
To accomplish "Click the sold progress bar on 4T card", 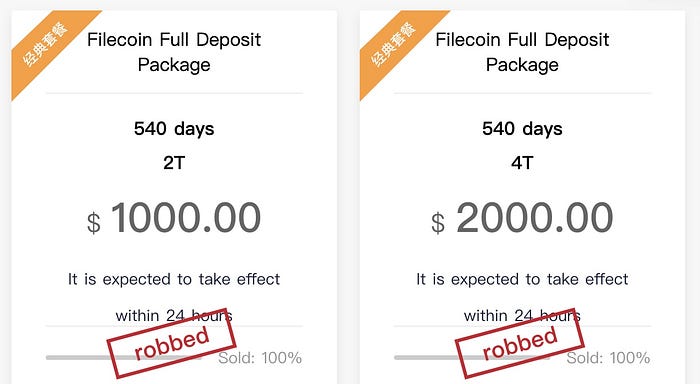I will [x=472, y=358].
